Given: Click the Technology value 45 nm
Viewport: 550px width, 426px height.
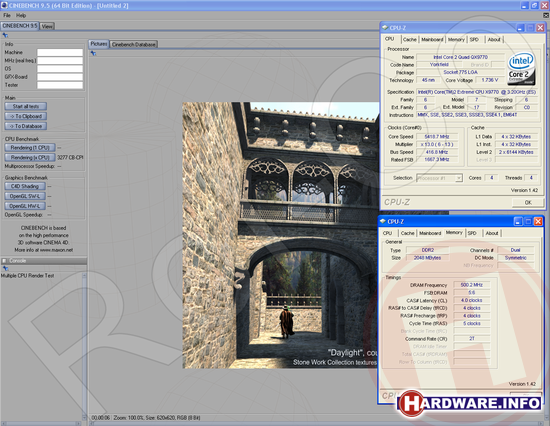Looking at the screenshot, I should click(428, 80).
